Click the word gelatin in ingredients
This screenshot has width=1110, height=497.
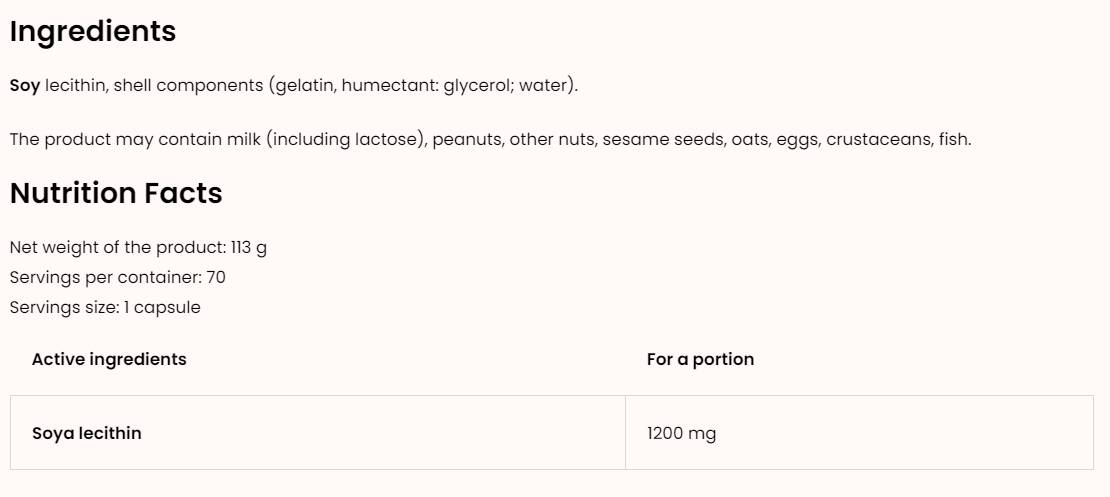click(x=305, y=86)
